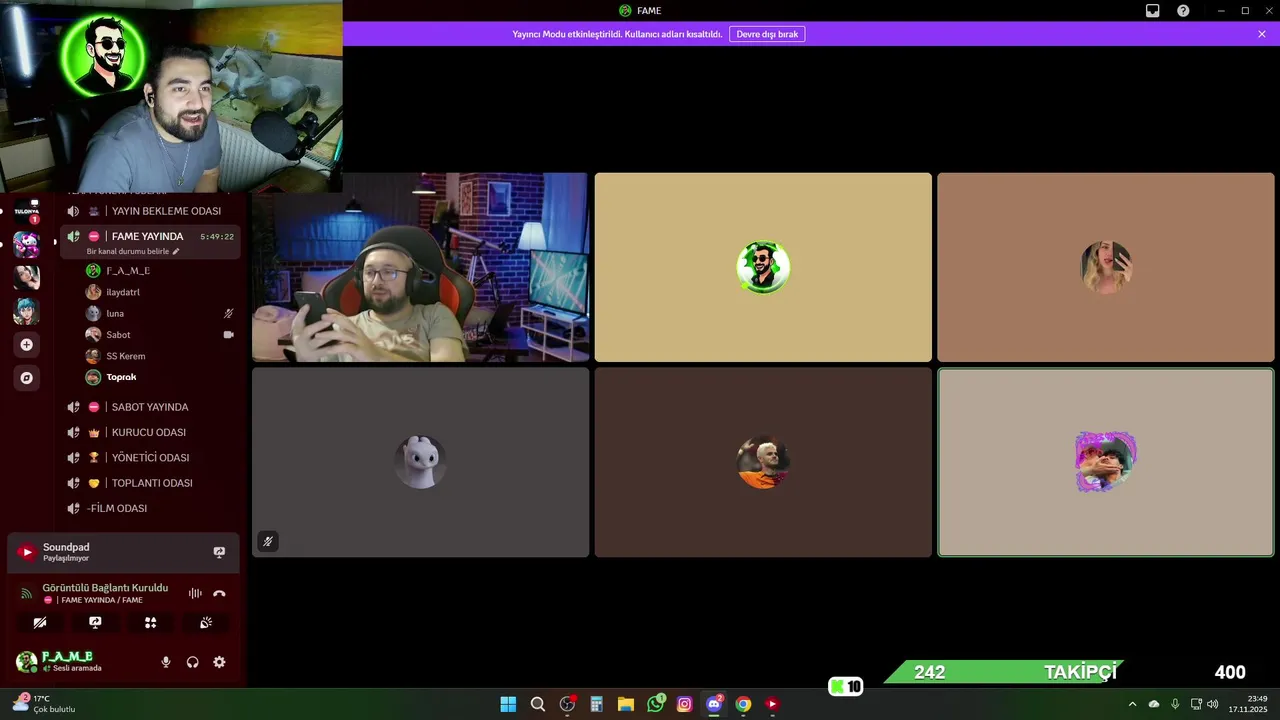
Task: Open Görüntülü Bağlantı Kuruldu connection details
Action: pos(105,588)
